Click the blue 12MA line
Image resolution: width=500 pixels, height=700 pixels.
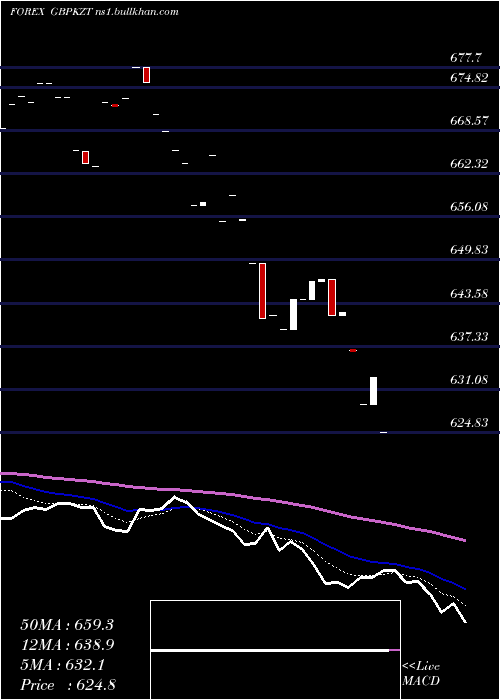tap(232, 516)
